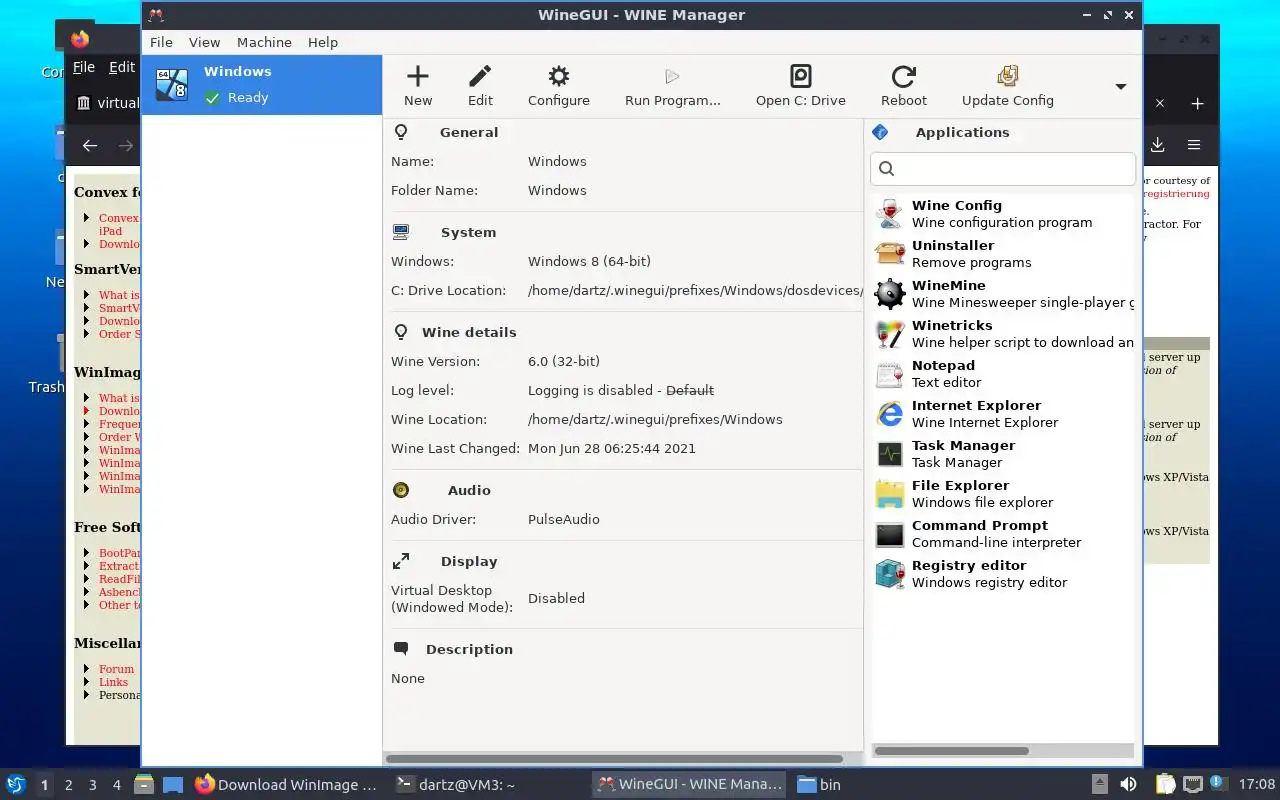Follow Forum link in background webpage
Viewport: 1280px width, 800px height.
[x=116, y=669]
